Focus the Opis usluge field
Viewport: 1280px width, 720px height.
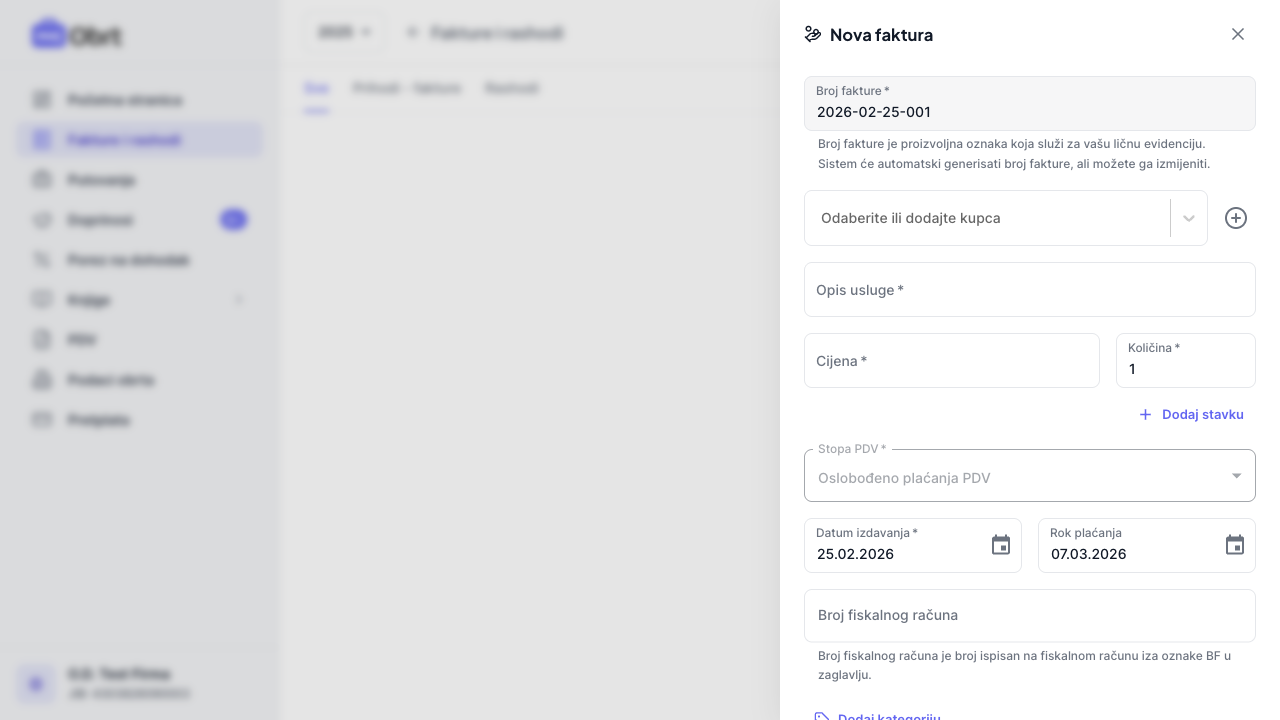[1030, 290]
